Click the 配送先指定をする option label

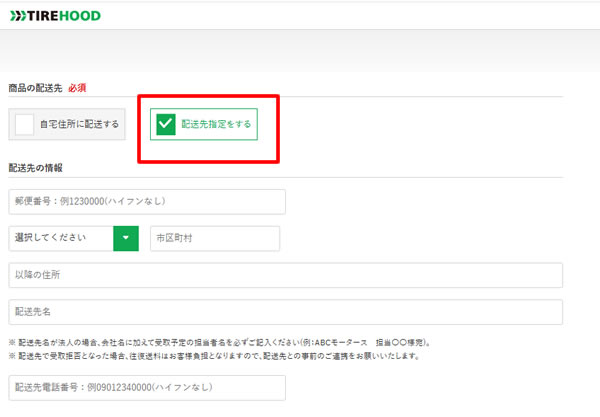coord(216,125)
